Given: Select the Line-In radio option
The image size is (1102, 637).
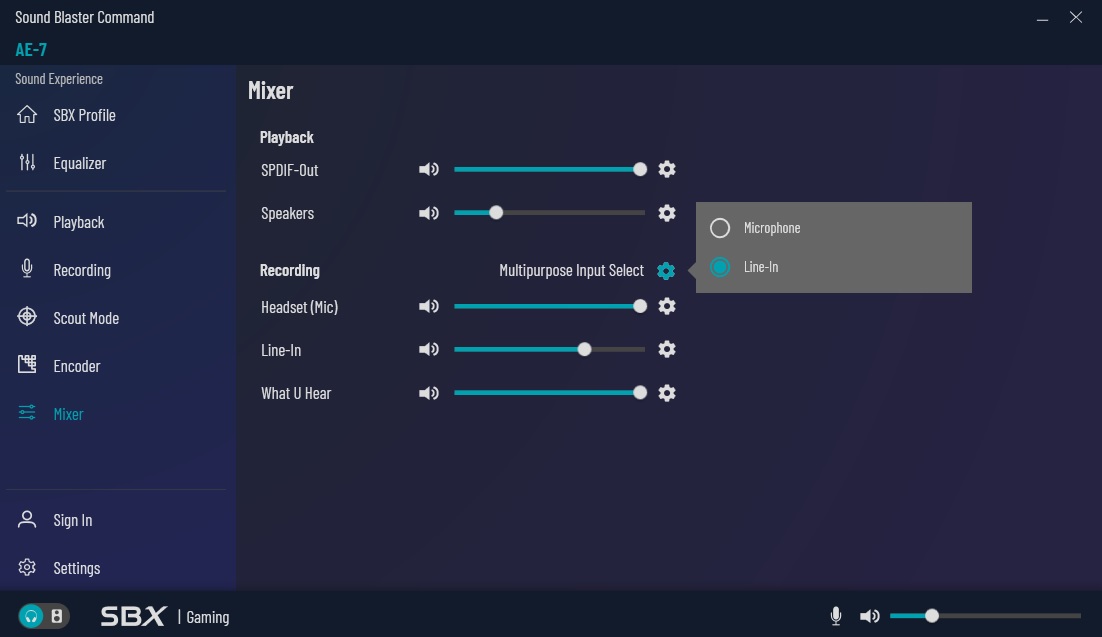Looking at the screenshot, I should tap(720, 267).
